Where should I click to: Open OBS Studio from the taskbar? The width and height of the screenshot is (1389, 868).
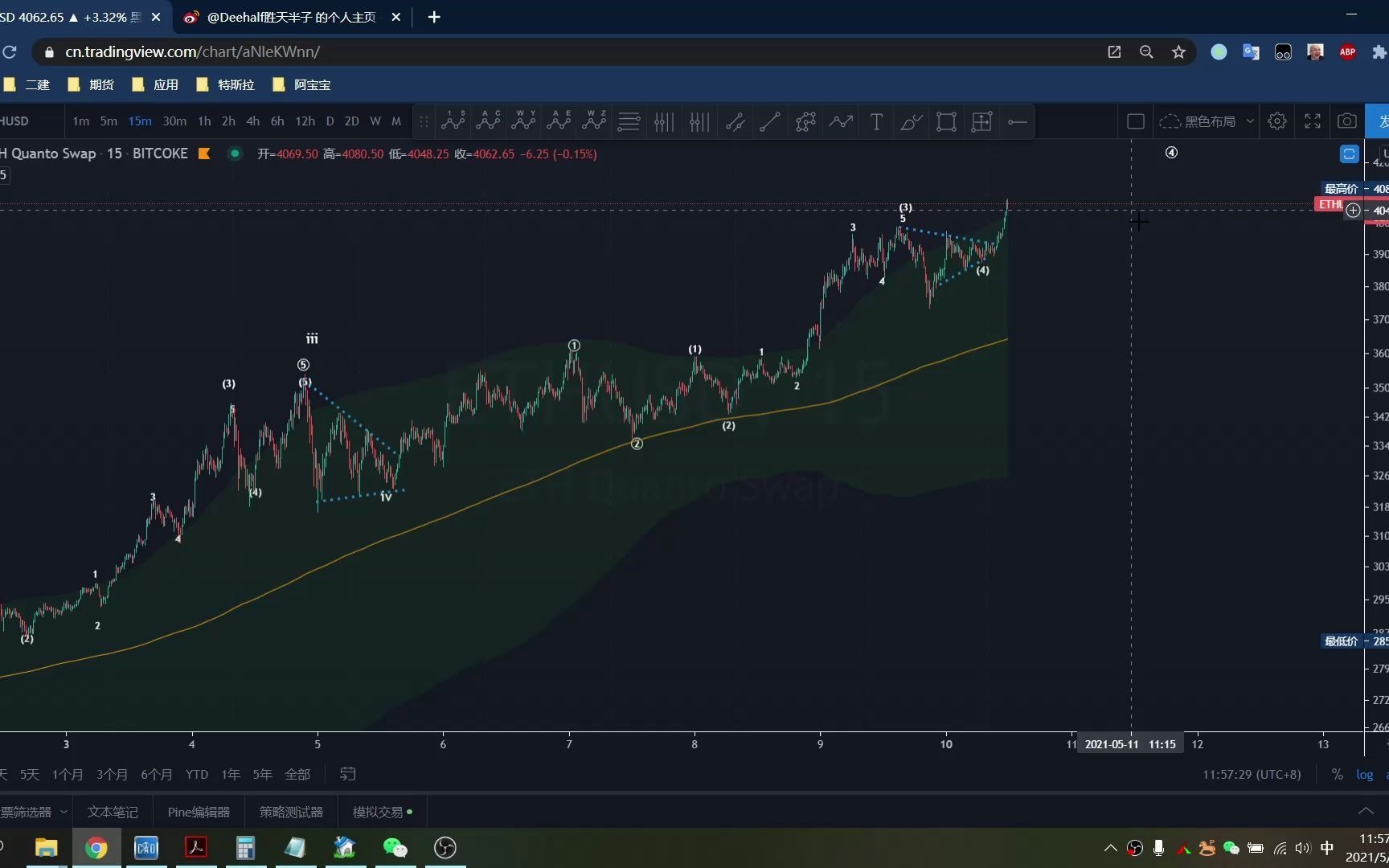pos(445,848)
